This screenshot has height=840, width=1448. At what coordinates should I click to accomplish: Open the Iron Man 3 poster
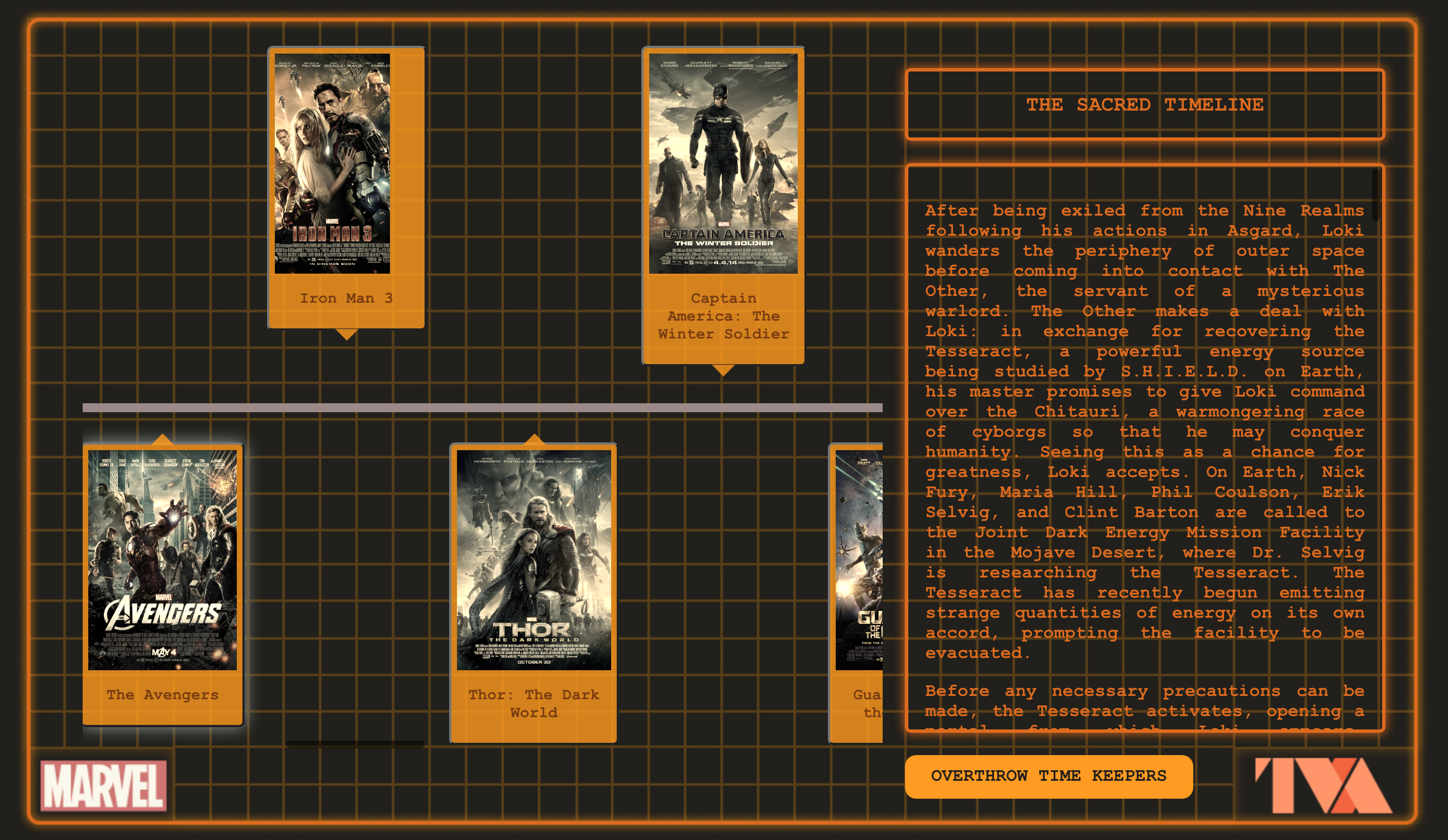tap(332, 164)
